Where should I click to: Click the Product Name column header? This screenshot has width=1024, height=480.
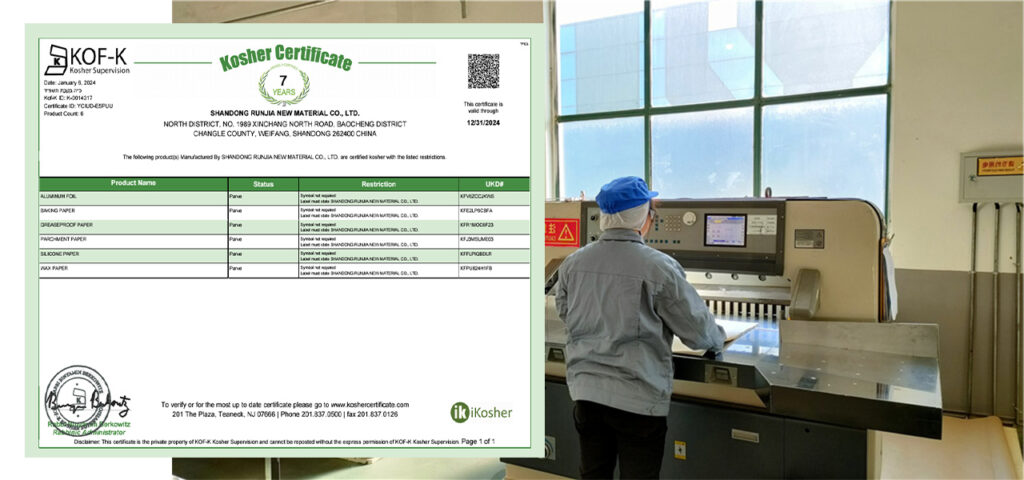[x=133, y=184]
